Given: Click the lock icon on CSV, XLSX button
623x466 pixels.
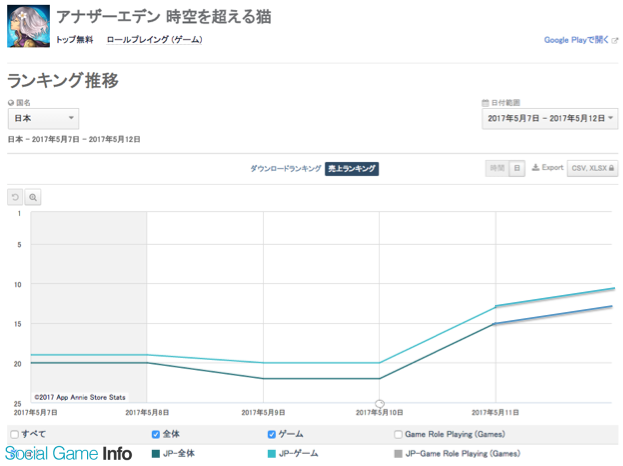Looking at the screenshot, I should pos(611,168).
